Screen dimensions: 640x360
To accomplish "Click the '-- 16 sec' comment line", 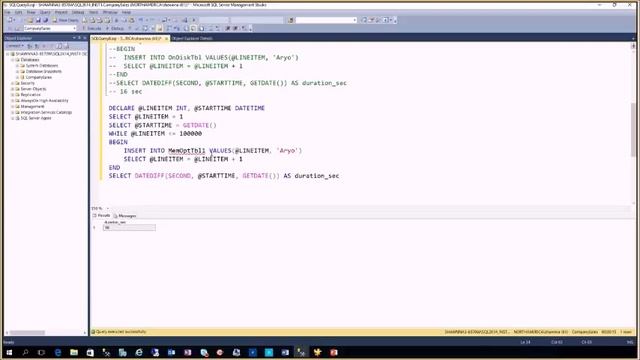I will click(126, 91).
